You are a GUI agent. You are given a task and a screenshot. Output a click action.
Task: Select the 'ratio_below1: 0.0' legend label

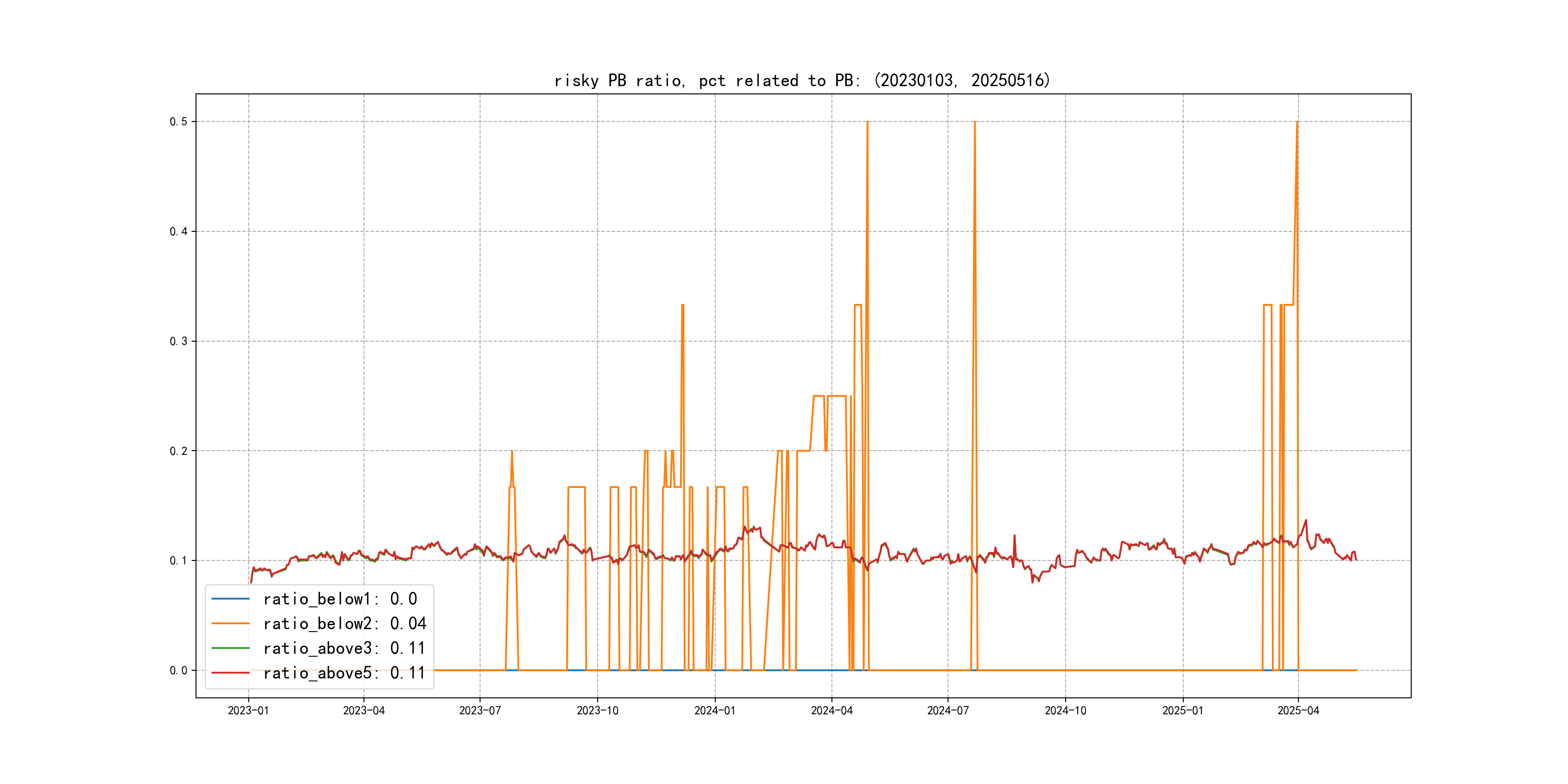pyautogui.click(x=340, y=599)
